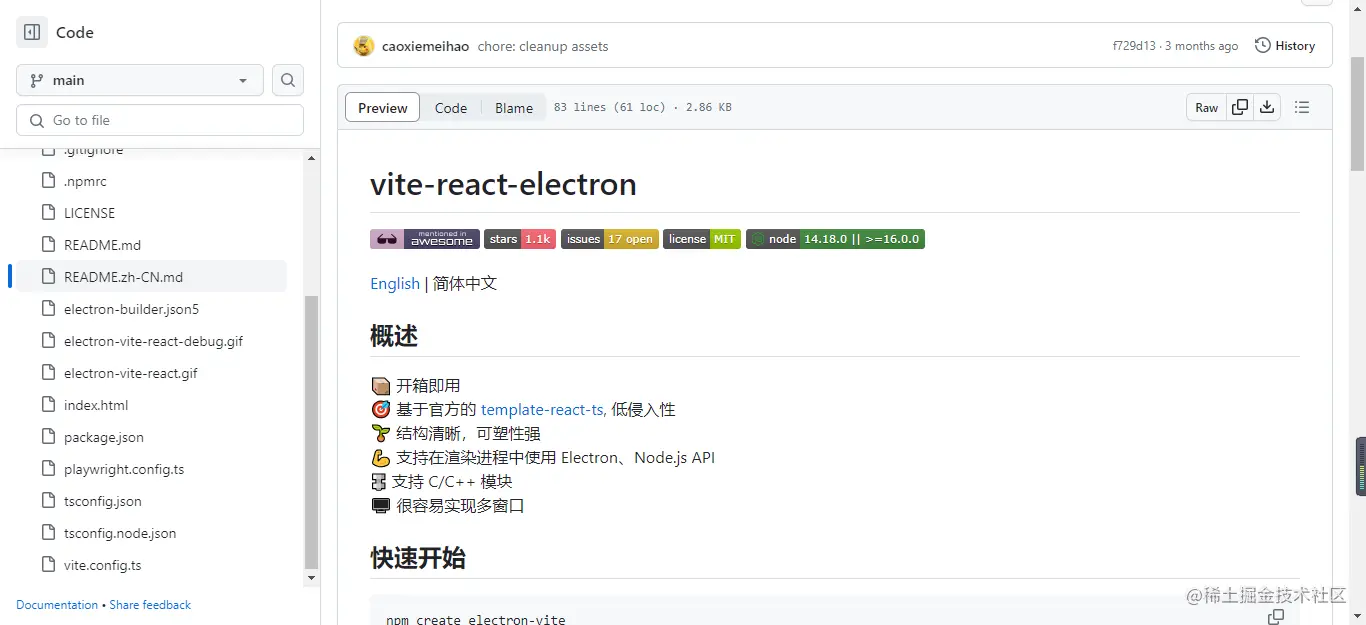
Task: Open electron-vite-react-debug.gif file
Action: point(153,341)
